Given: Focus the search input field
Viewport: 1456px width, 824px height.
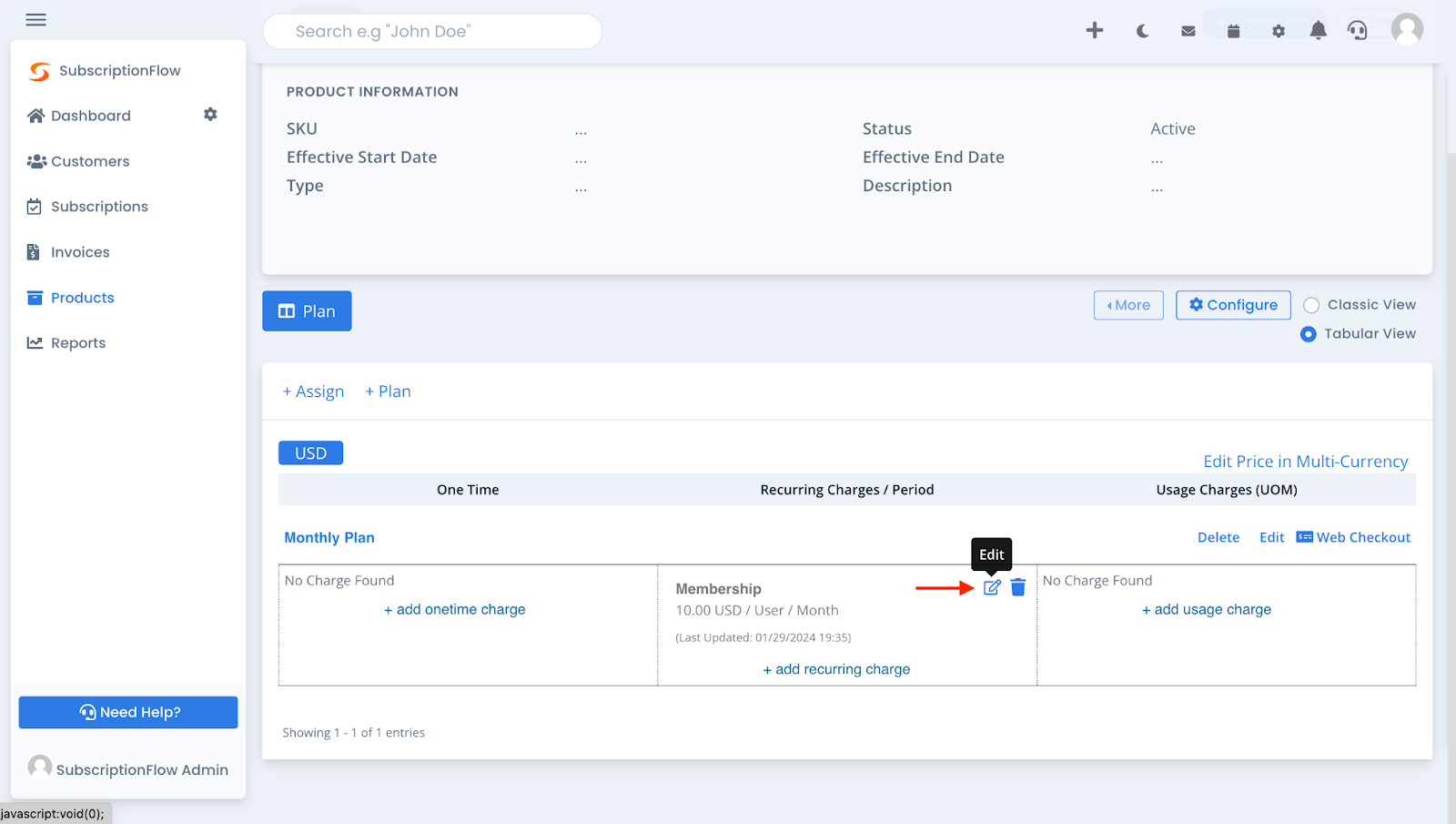Looking at the screenshot, I should [432, 31].
